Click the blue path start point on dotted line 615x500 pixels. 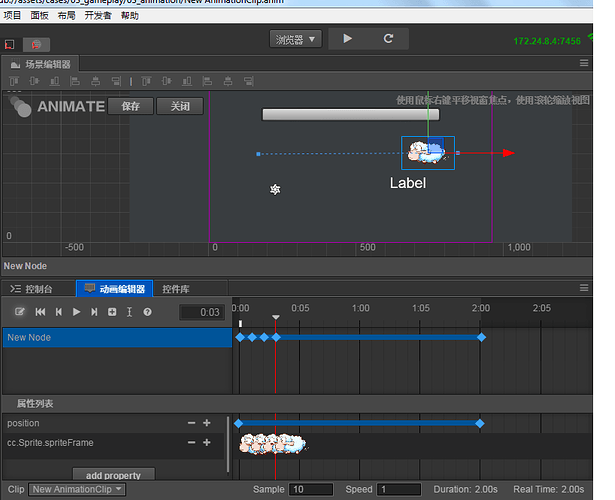[x=258, y=154]
